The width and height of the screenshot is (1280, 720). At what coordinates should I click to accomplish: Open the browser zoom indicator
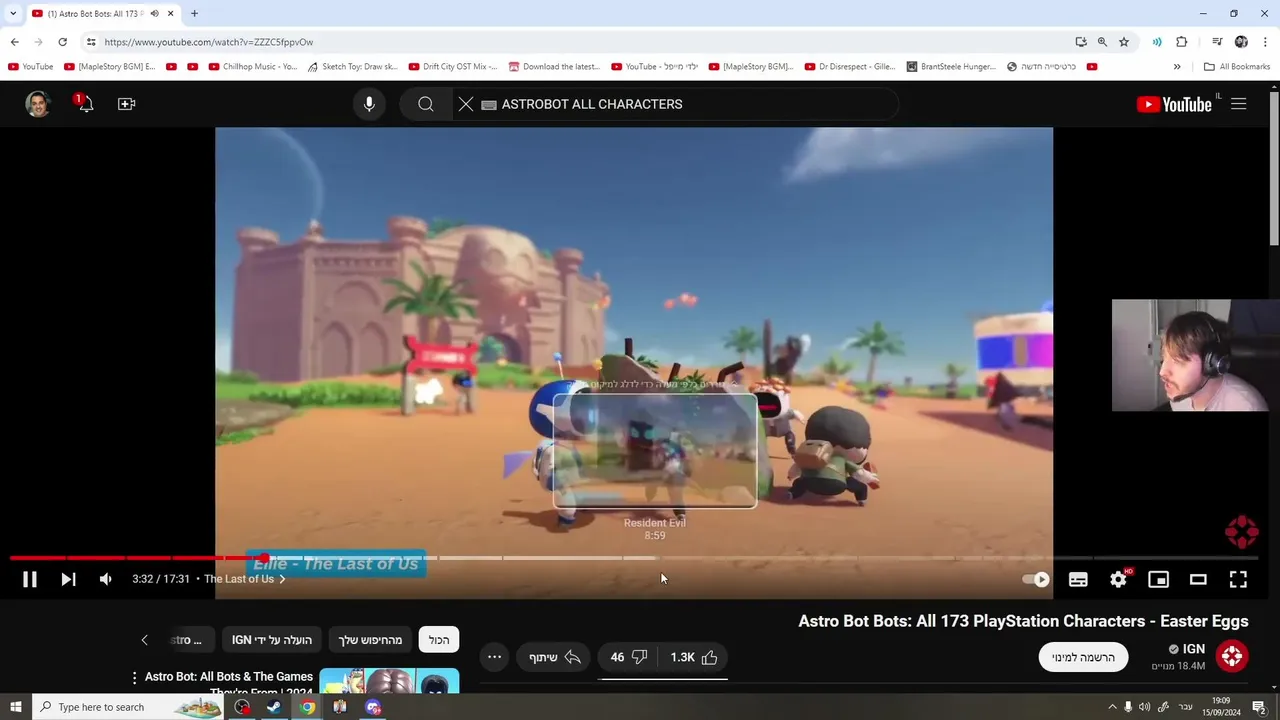(x=1102, y=42)
